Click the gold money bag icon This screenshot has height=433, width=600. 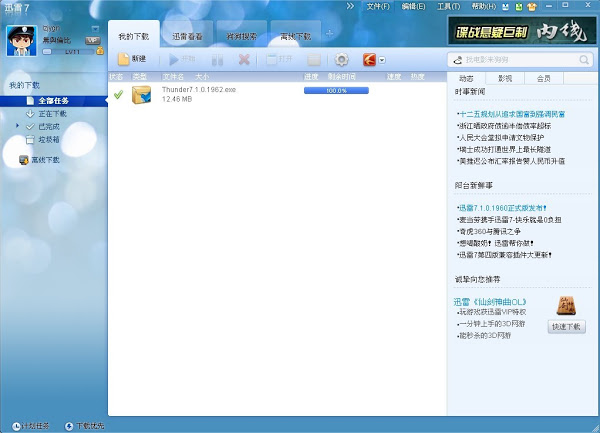(x=100, y=51)
